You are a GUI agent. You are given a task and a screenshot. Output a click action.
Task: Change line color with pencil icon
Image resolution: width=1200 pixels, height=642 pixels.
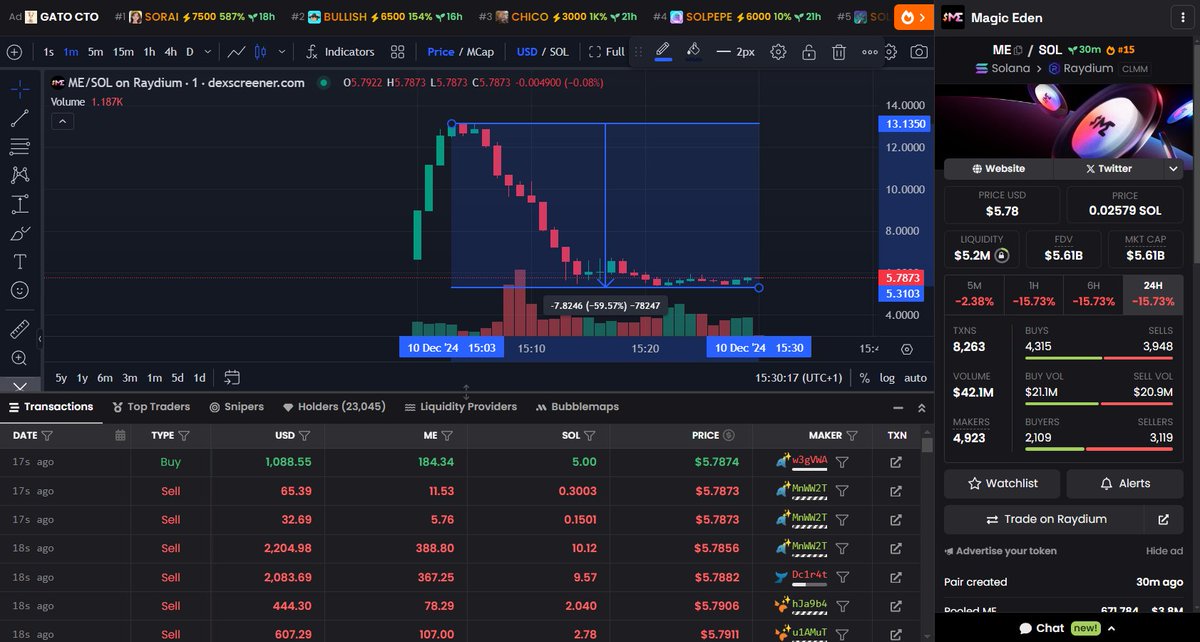[663, 51]
